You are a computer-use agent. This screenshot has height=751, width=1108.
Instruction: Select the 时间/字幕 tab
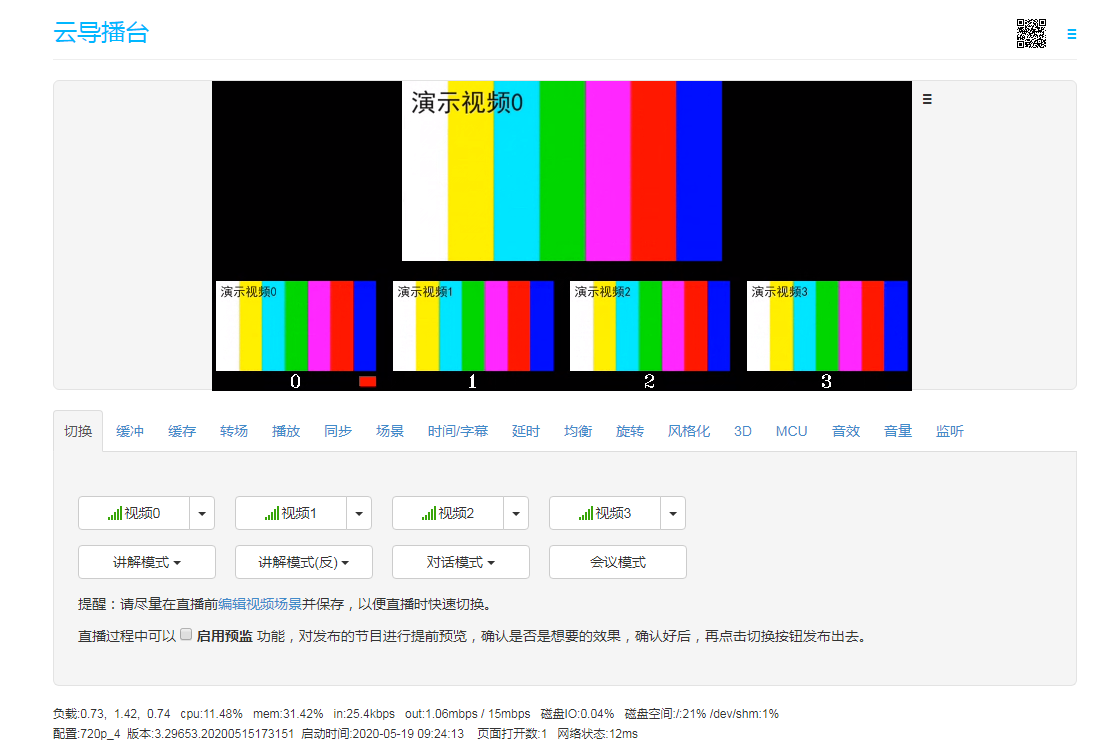click(458, 431)
